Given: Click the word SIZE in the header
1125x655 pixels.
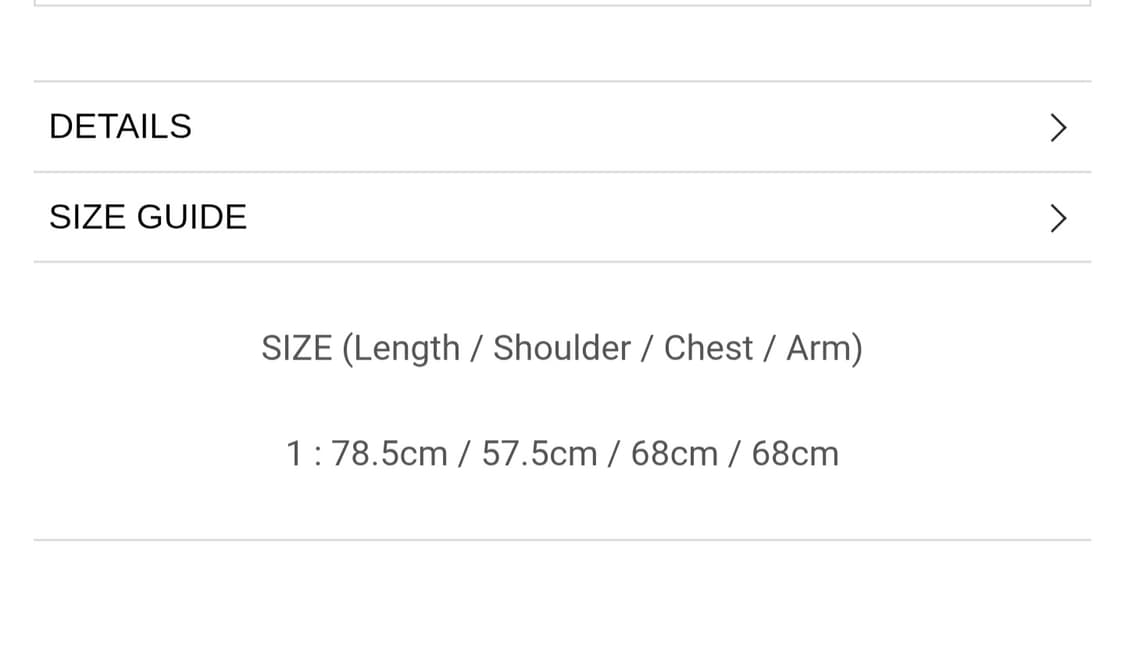Looking at the screenshot, I should tap(296, 348).
